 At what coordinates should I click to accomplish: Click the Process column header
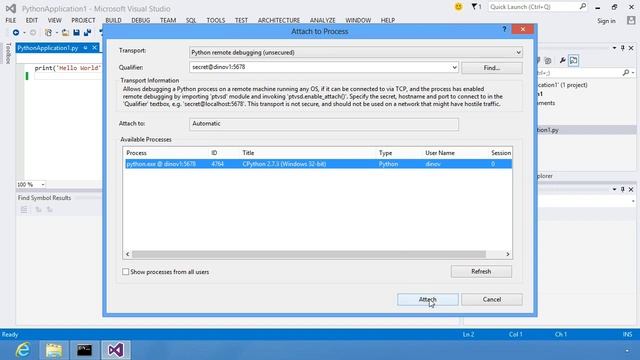pos(136,153)
